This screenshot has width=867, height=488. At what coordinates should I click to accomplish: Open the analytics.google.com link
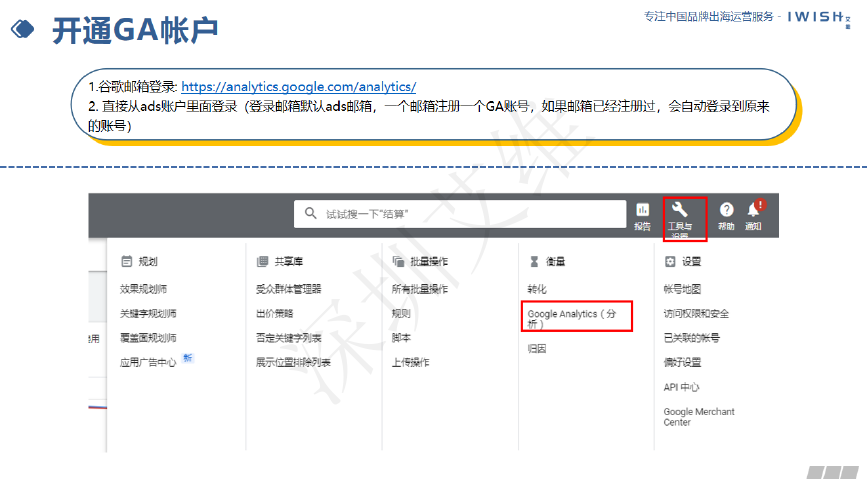(x=299, y=87)
